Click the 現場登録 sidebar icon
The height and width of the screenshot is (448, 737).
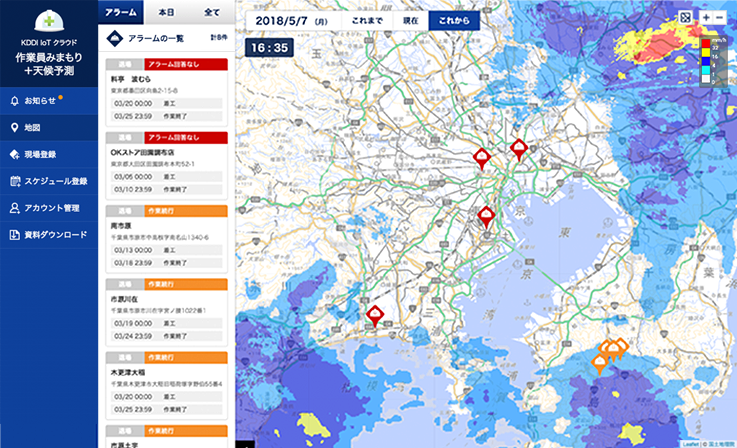[15, 154]
